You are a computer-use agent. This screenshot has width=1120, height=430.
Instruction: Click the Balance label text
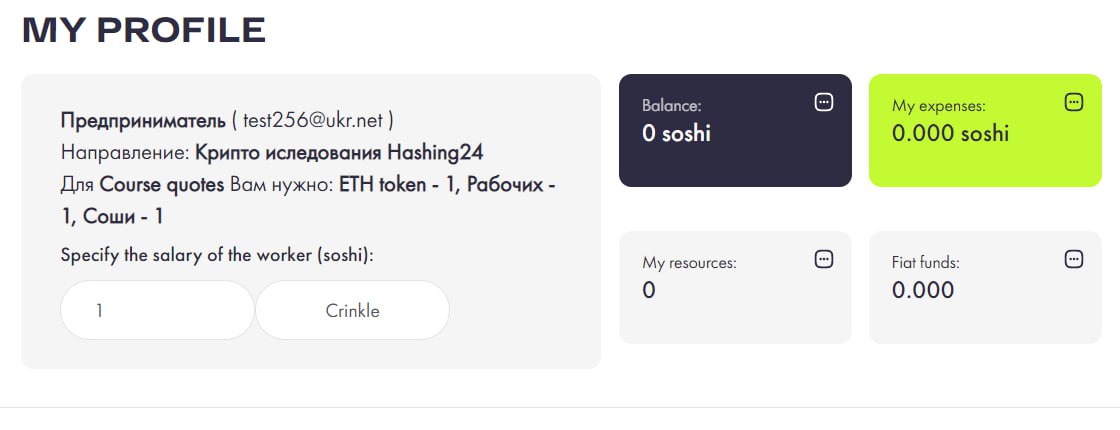pos(672,105)
